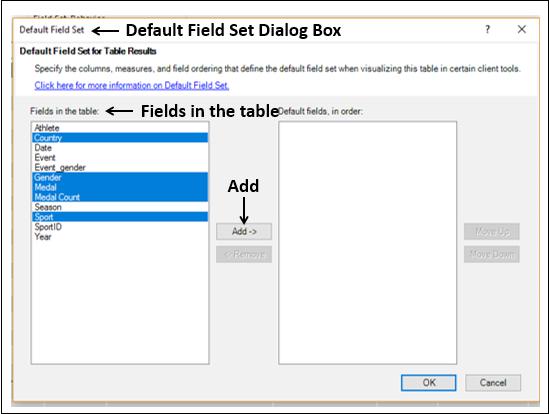Image resolution: width=549 pixels, height=414 pixels.
Task: Click inside the Default fields in order list
Action: click(x=368, y=243)
